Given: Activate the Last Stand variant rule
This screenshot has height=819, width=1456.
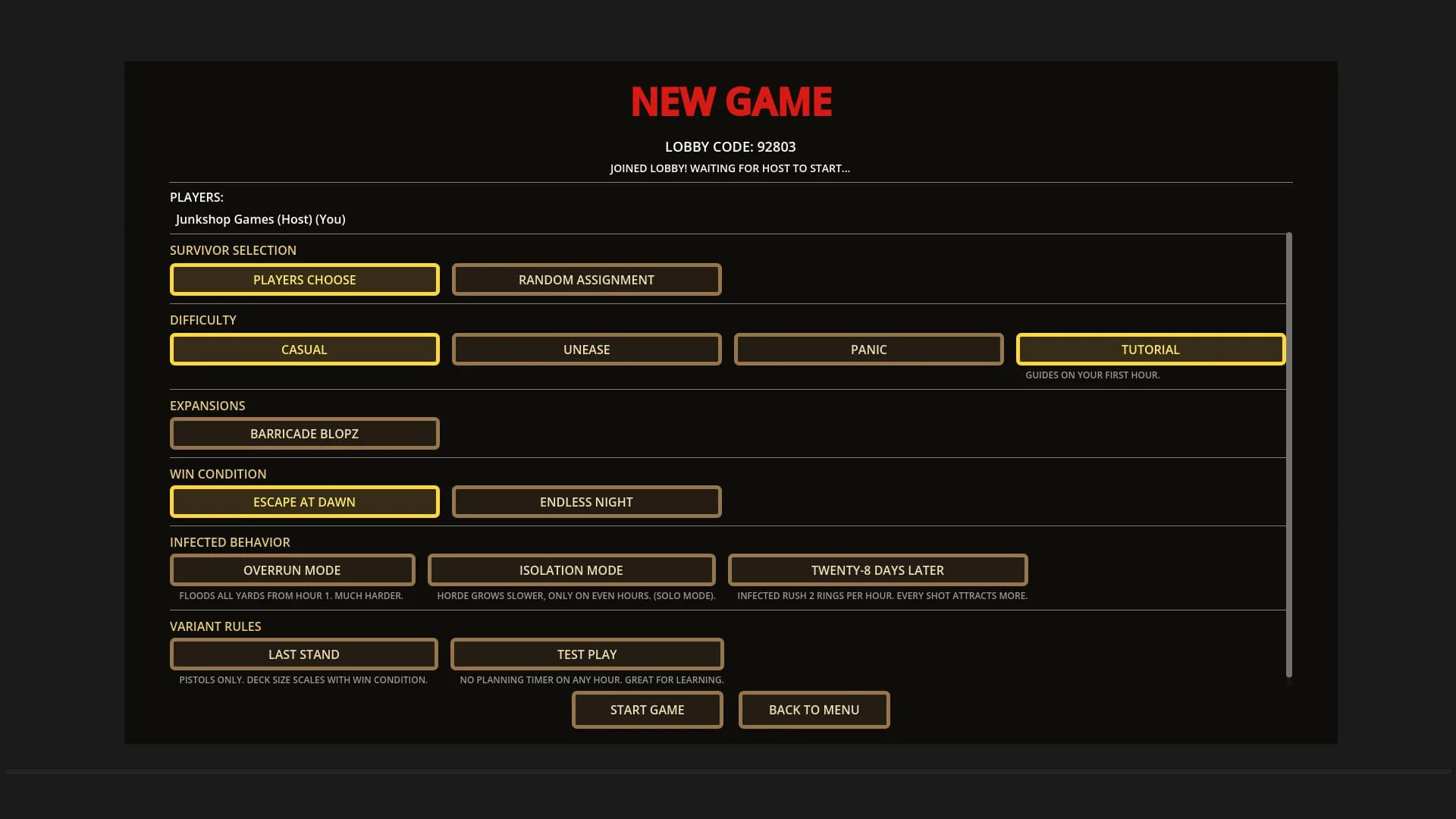Looking at the screenshot, I should [x=303, y=654].
